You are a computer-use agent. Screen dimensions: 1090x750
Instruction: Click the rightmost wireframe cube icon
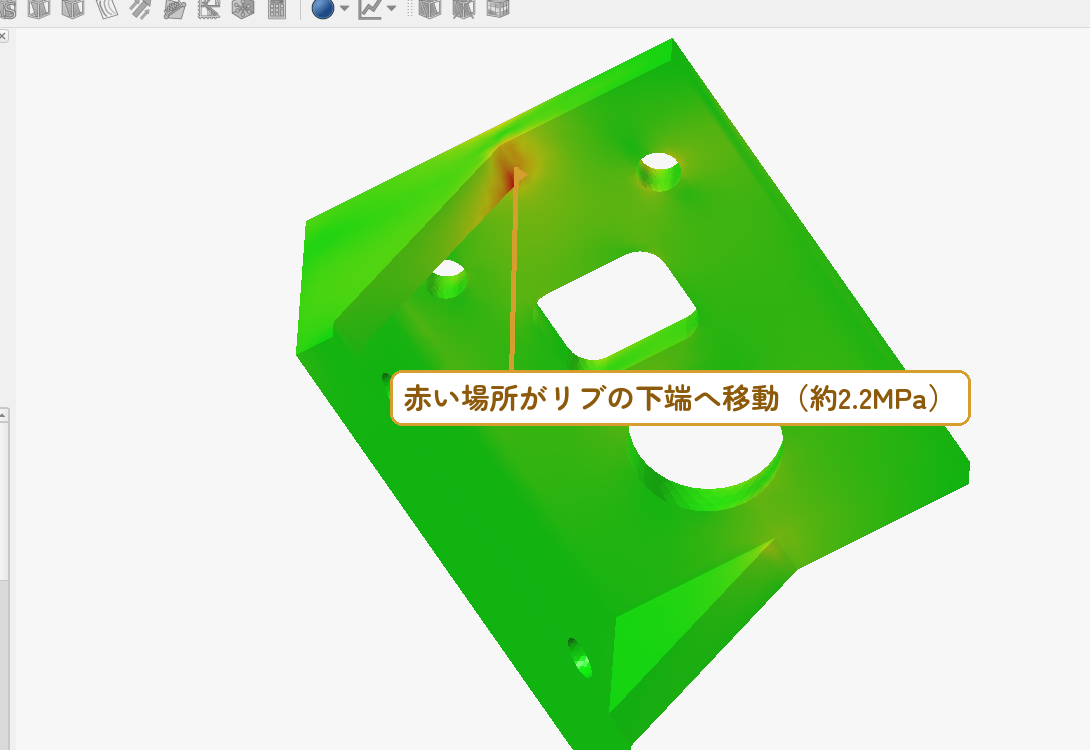498,8
